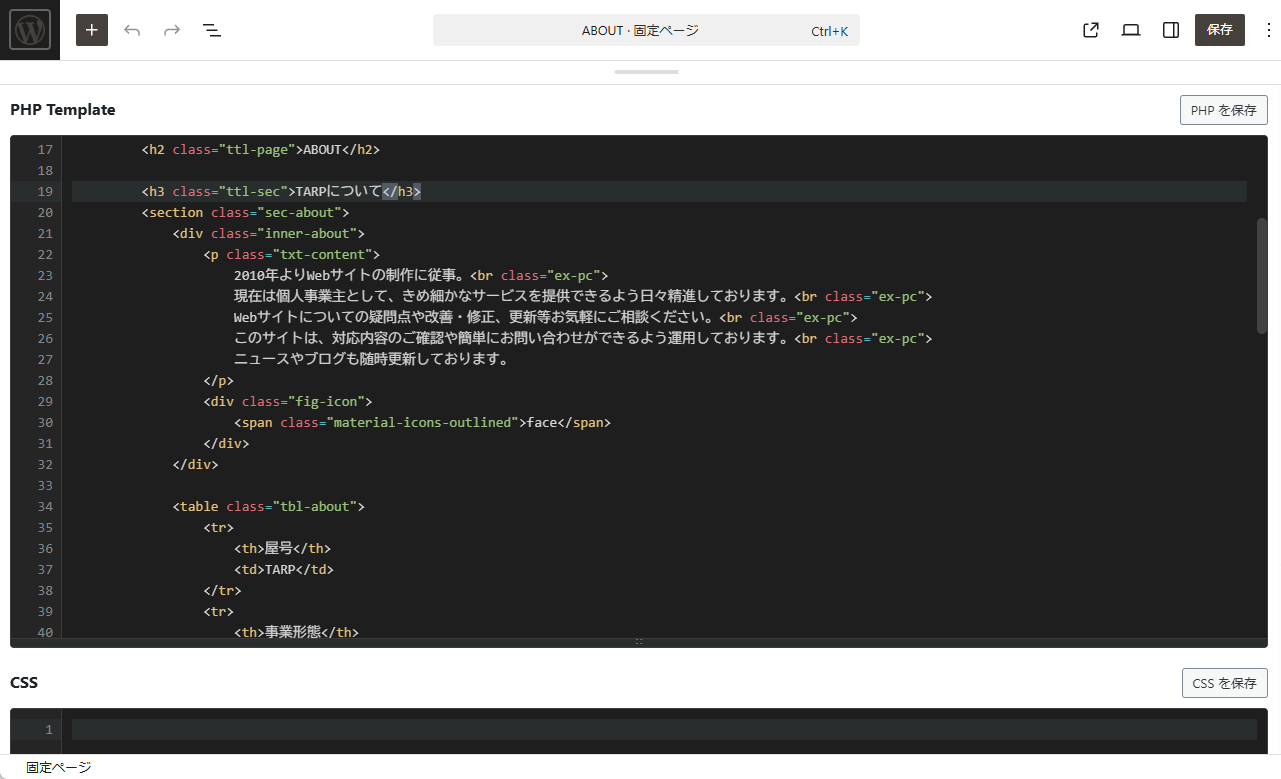Screen dimensions: 1281x779
Task: Open the document overview list icon
Action: (212, 30)
